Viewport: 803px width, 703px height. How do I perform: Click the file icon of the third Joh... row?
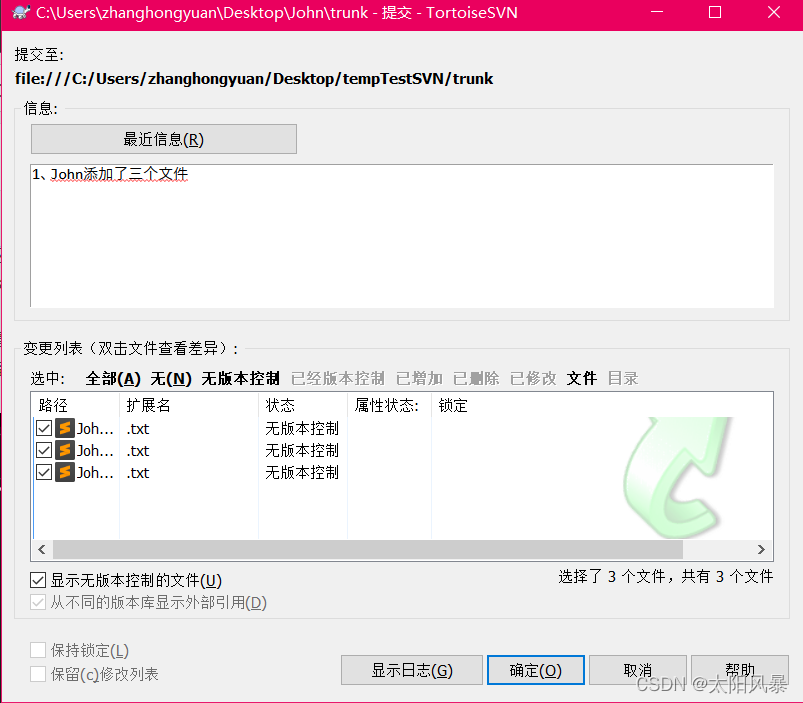point(65,472)
